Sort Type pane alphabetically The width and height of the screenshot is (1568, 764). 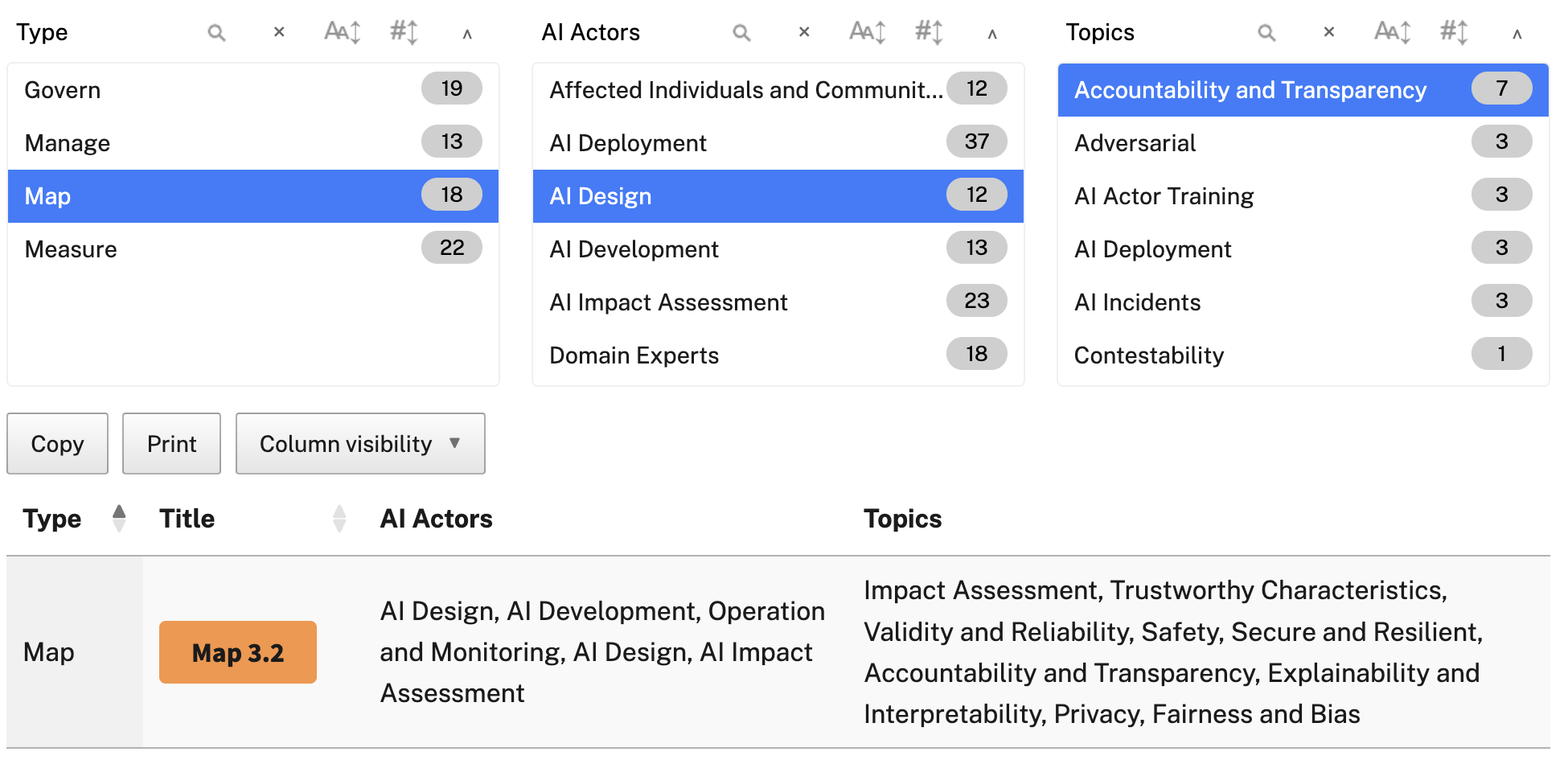[x=342, y=32]
